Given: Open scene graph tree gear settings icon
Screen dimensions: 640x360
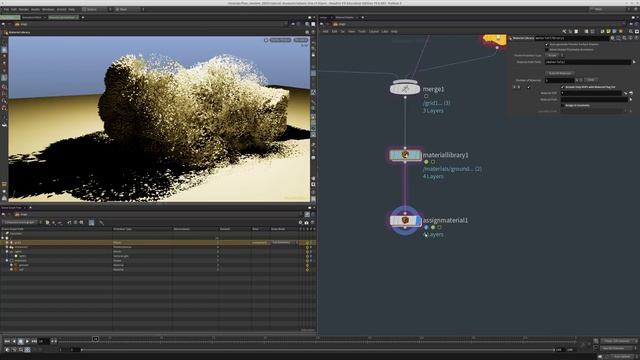Looking at the screenshot, I should pyautogui.click(x=300, y=222).
